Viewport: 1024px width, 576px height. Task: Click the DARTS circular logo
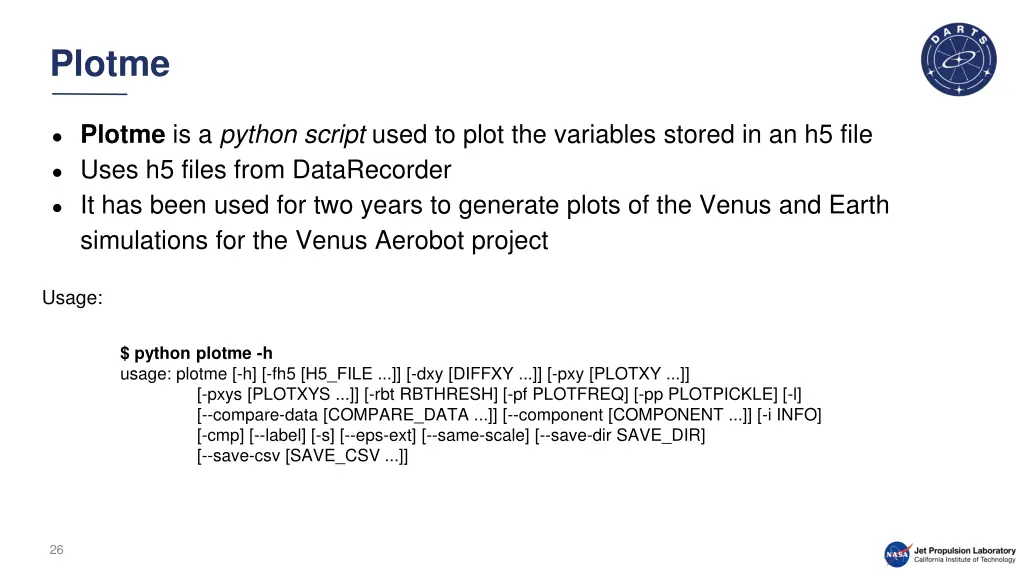(x=959, y=59)
